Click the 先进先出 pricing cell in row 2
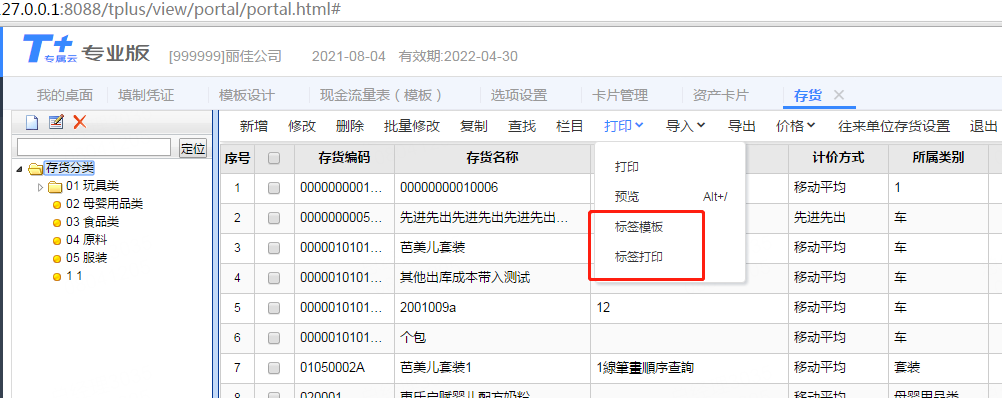 [x=838, y=218]
